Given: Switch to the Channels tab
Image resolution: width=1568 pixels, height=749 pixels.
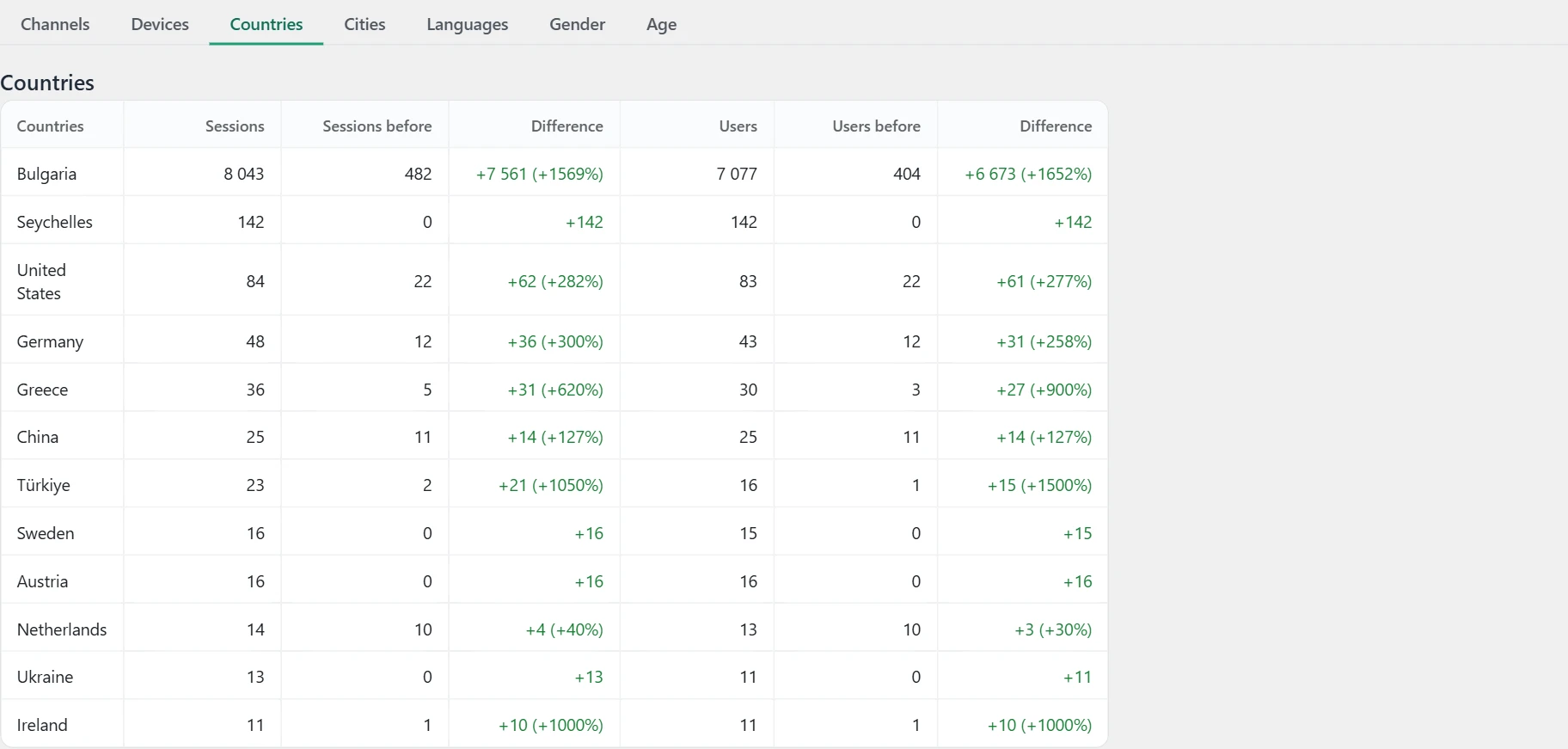Looking at the screenshot, I should [55, 24].
